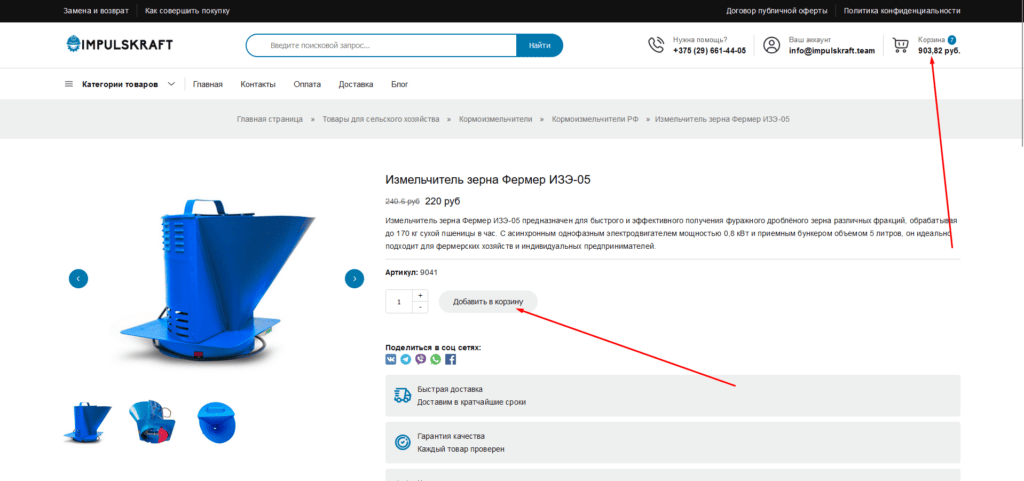Open the Контакты menu item
The width and height of the screenshot is (1024, 481).
tap(258, 84)
